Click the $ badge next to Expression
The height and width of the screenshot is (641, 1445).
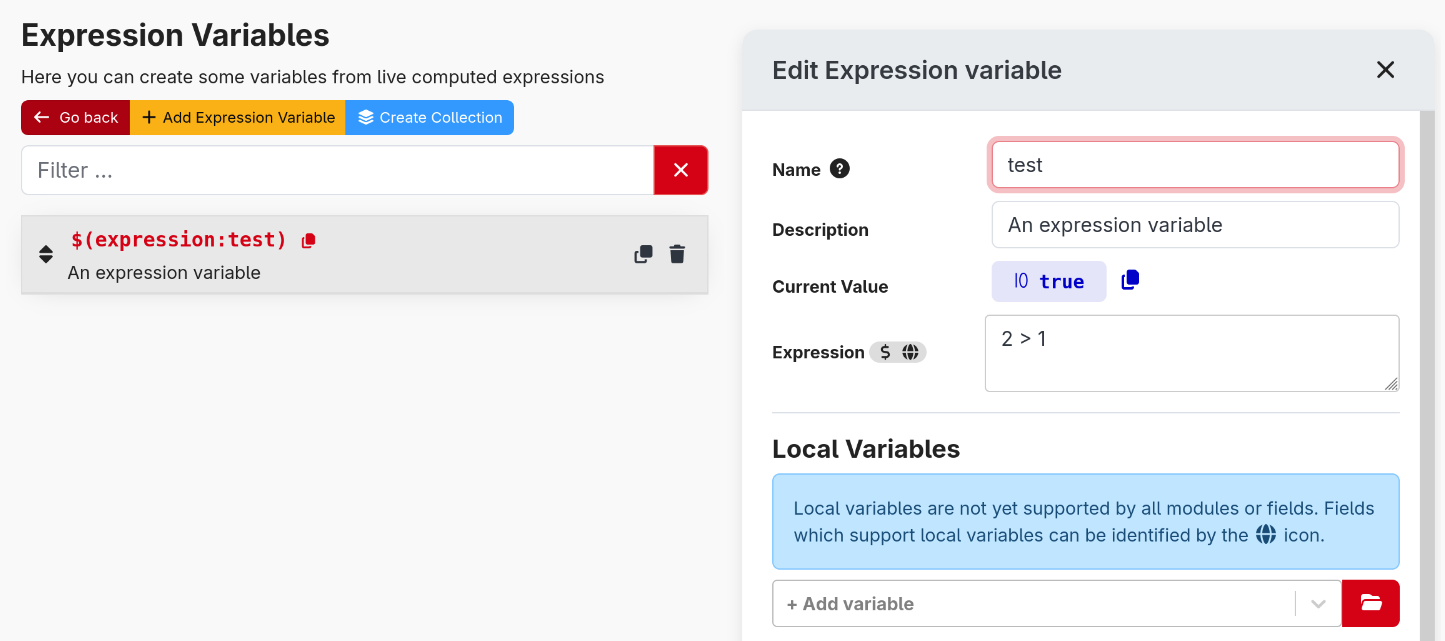pyautogui.click(x=886, y=352)
